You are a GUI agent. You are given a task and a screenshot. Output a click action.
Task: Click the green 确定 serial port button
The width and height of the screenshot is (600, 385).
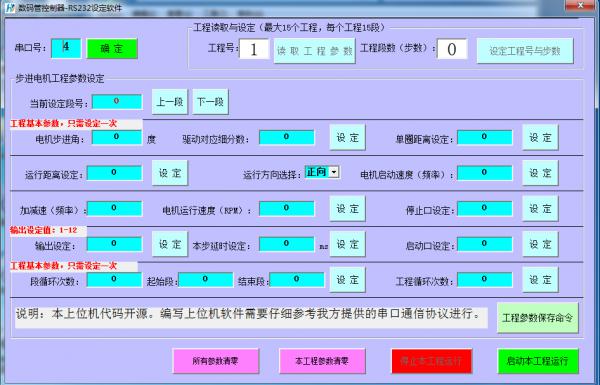tap(112, 49)
